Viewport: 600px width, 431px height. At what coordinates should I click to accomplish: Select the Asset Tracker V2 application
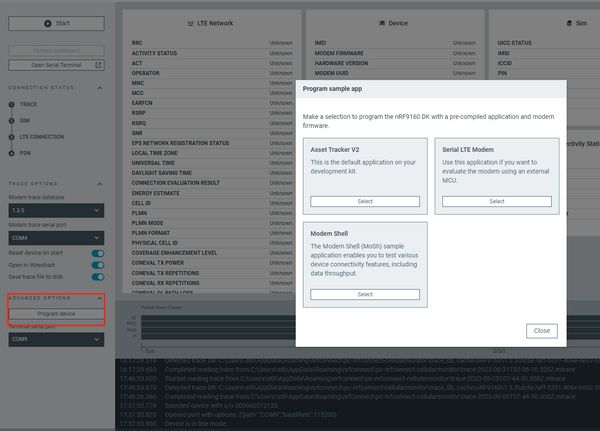[x=365, y=201]
